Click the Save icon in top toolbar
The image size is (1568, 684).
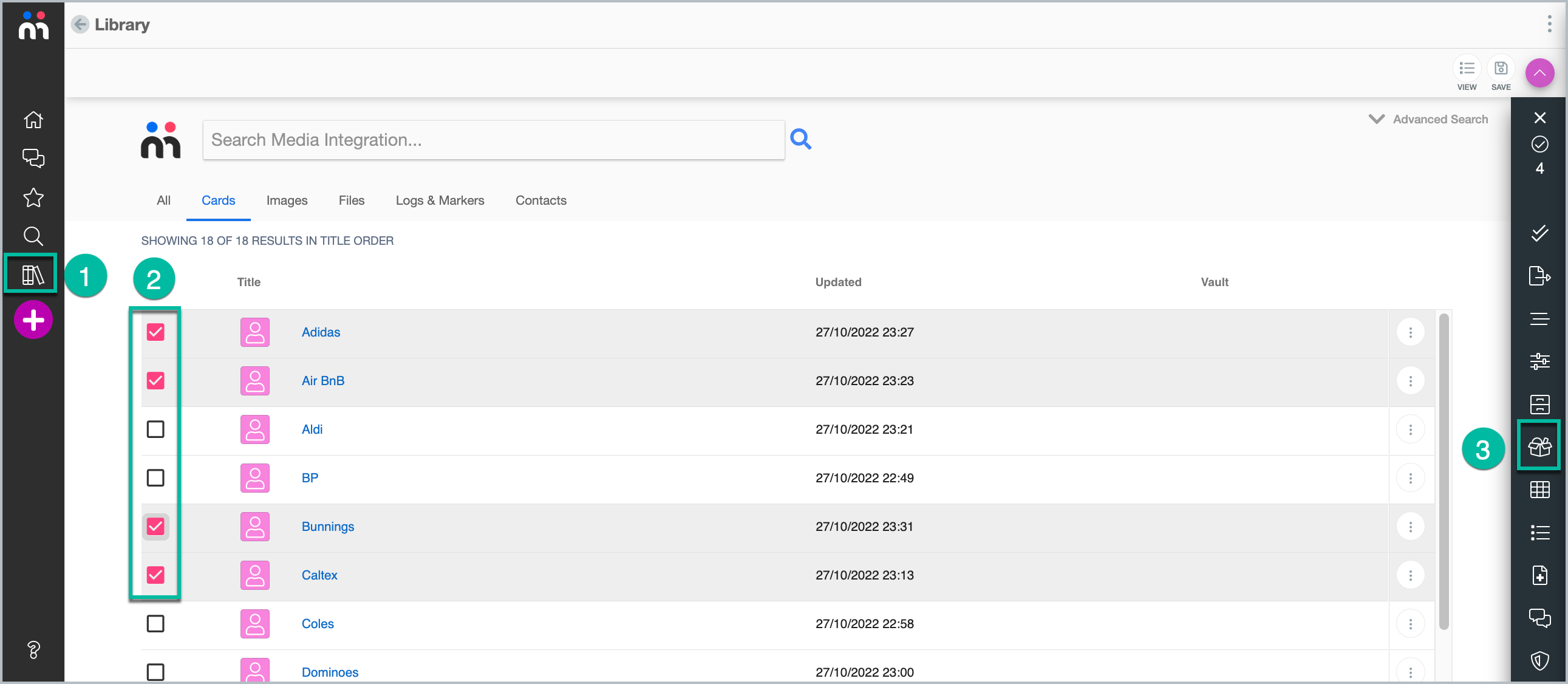click(x=1501, y=69)
